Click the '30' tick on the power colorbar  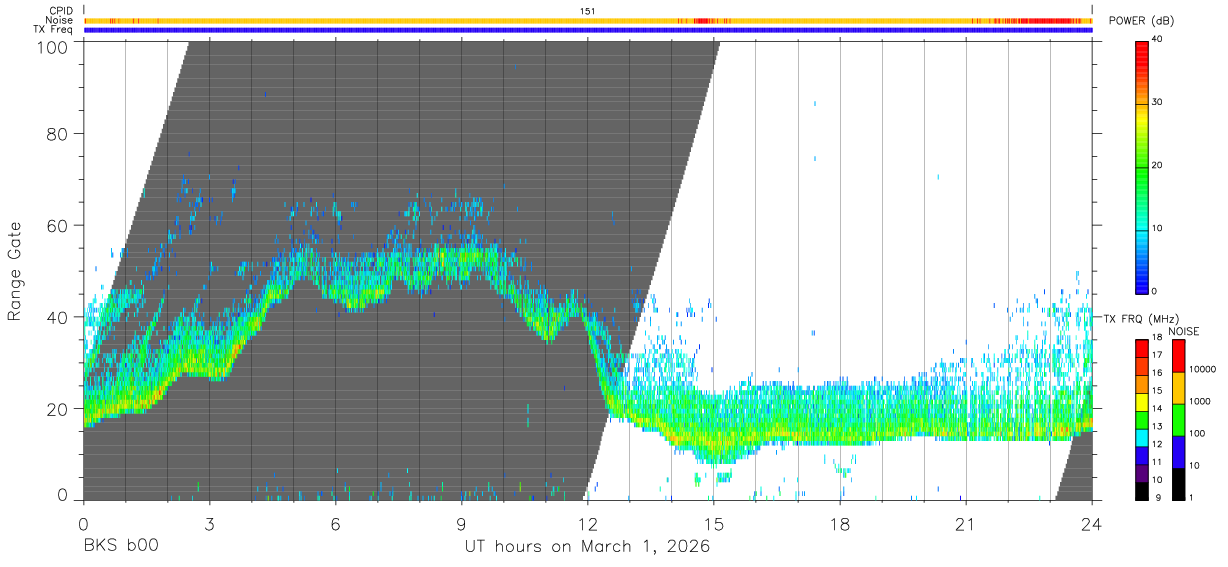pyautogui.click(x=1157, y=103)
